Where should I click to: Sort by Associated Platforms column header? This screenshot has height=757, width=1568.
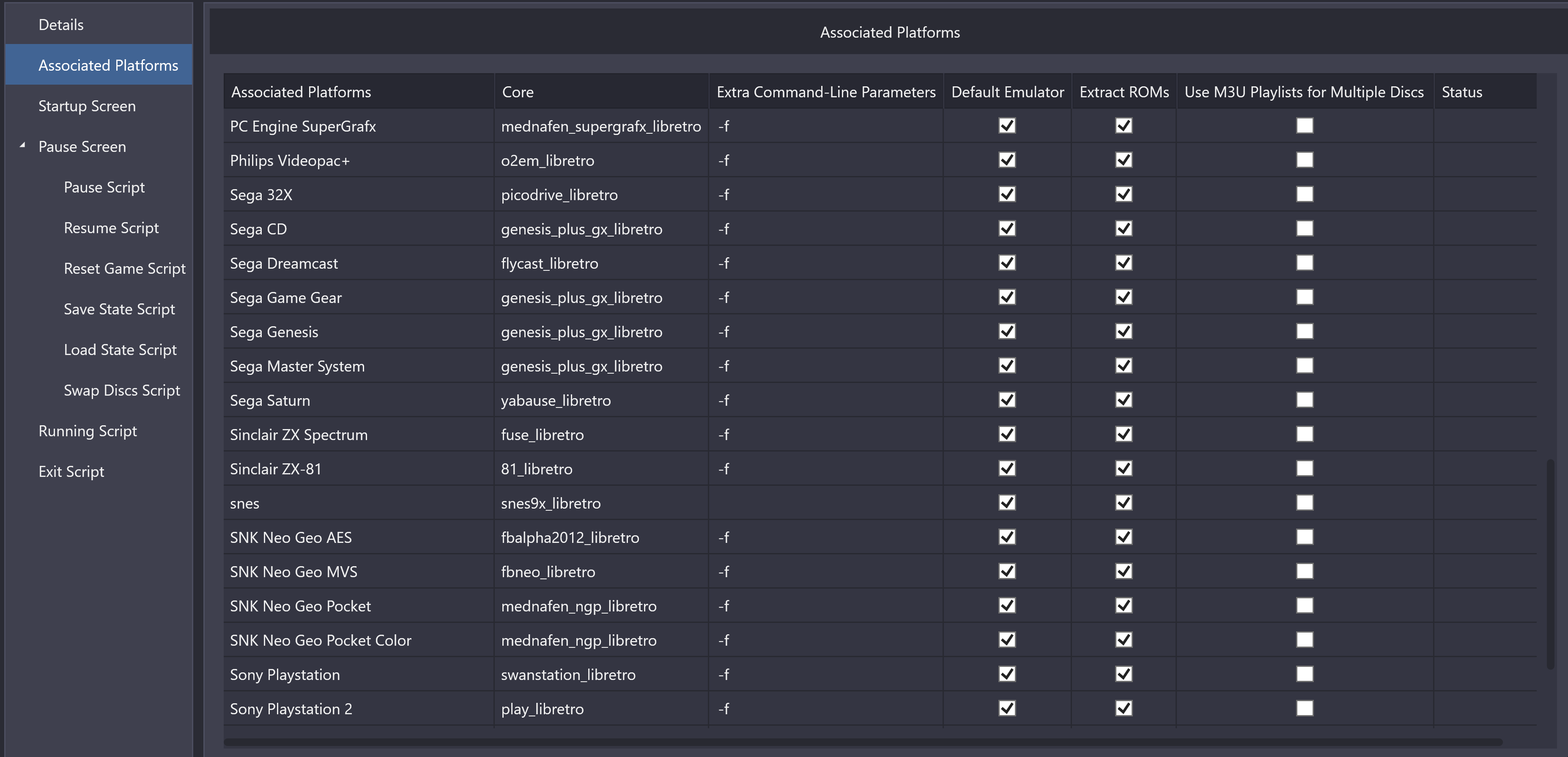coord(359,91)
